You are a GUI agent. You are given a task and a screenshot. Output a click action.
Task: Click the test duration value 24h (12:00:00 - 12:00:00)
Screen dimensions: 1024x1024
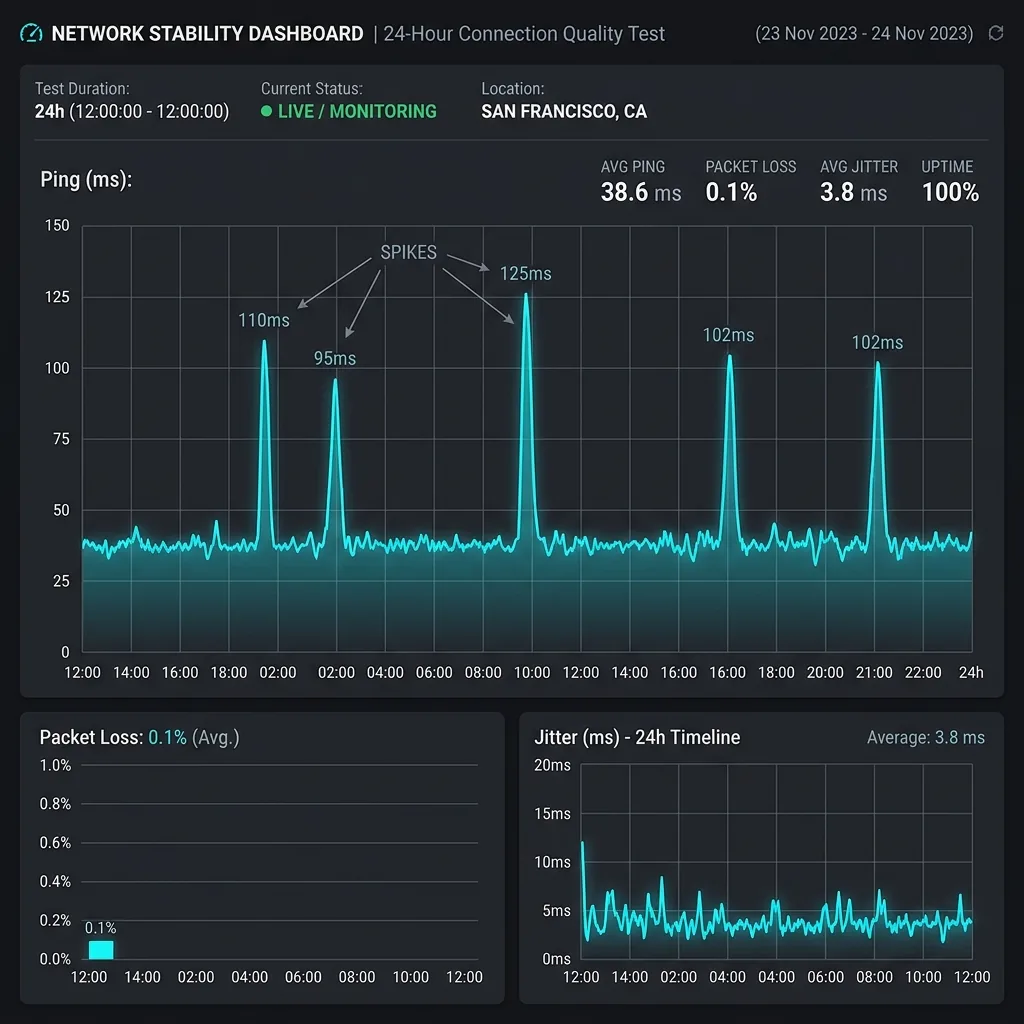click(132, 111)
